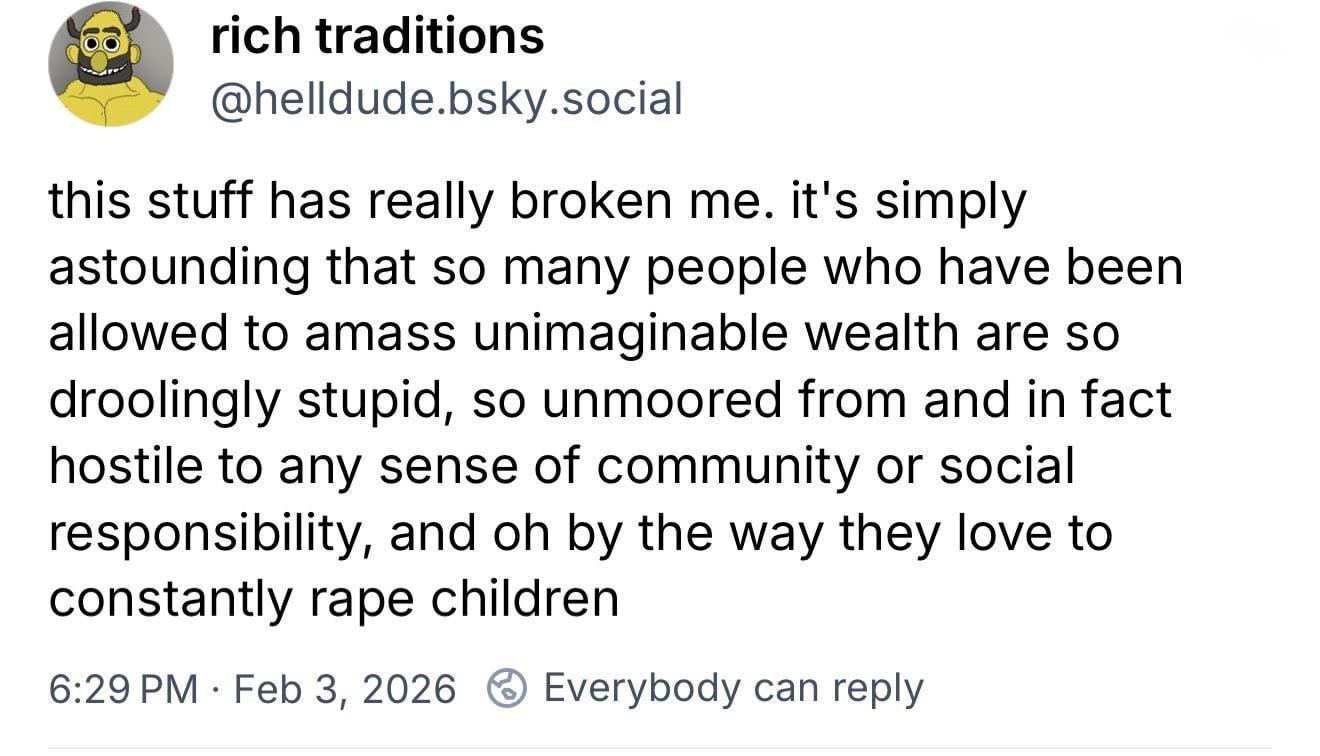
Task: Click the "rich traditions" display name
Action: click(377, 37)
